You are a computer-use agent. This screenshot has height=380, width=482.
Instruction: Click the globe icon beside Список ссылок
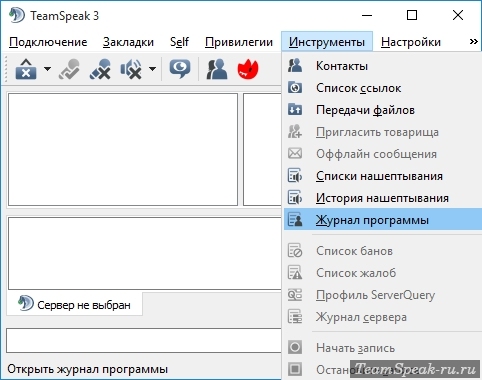[x=295, y=88]
